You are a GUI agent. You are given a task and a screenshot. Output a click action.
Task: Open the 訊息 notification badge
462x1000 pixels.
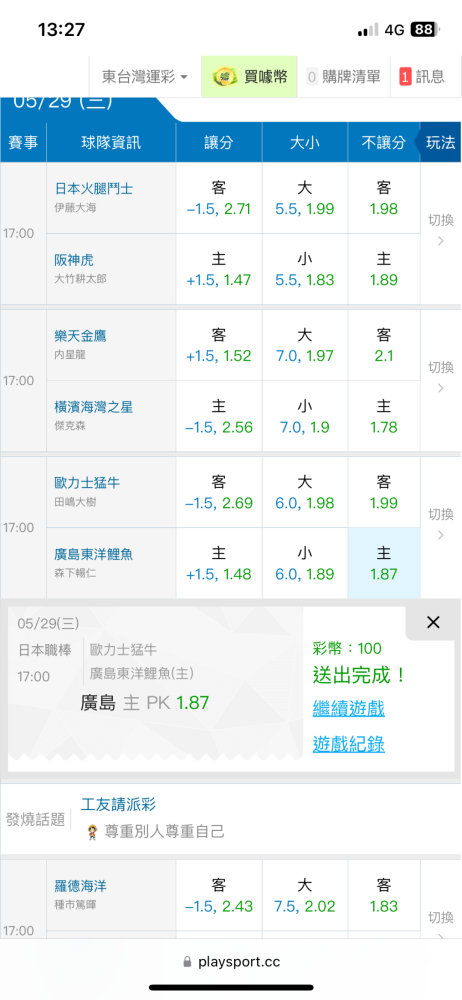[x=405, y=77]
